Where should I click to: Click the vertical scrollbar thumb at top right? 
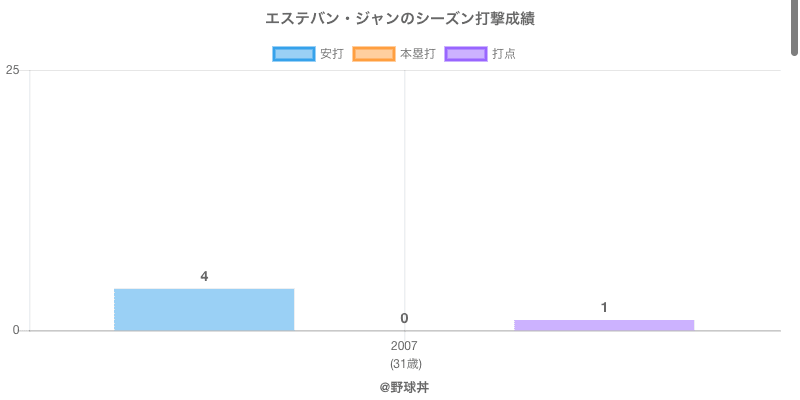795,25
